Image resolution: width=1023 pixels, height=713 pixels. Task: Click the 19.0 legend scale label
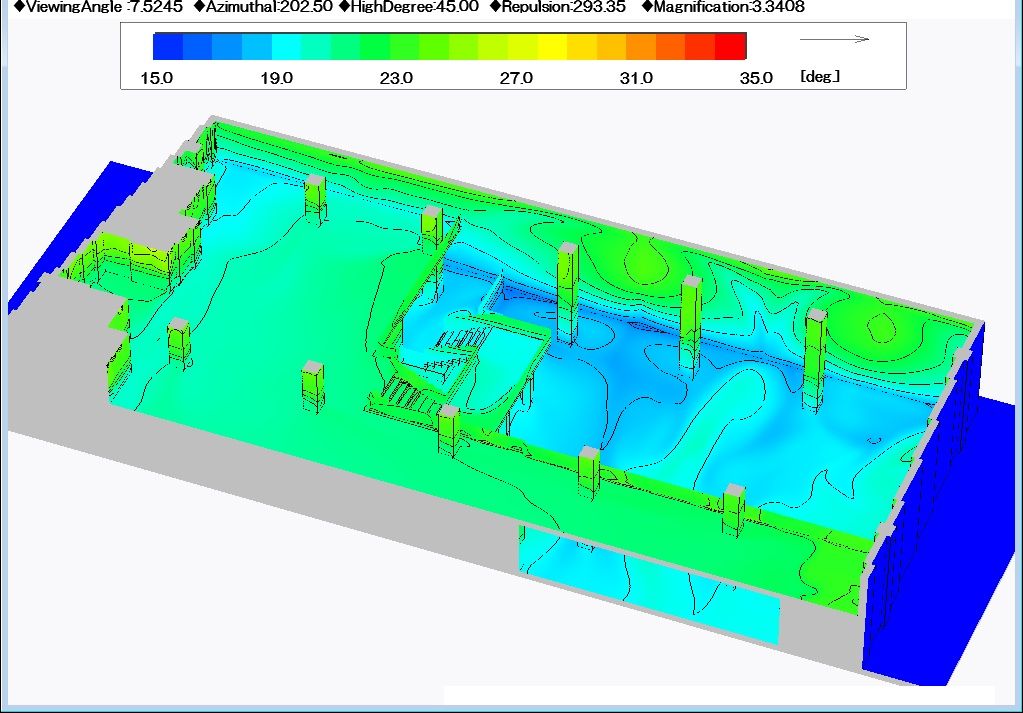(x=277, y=78)
